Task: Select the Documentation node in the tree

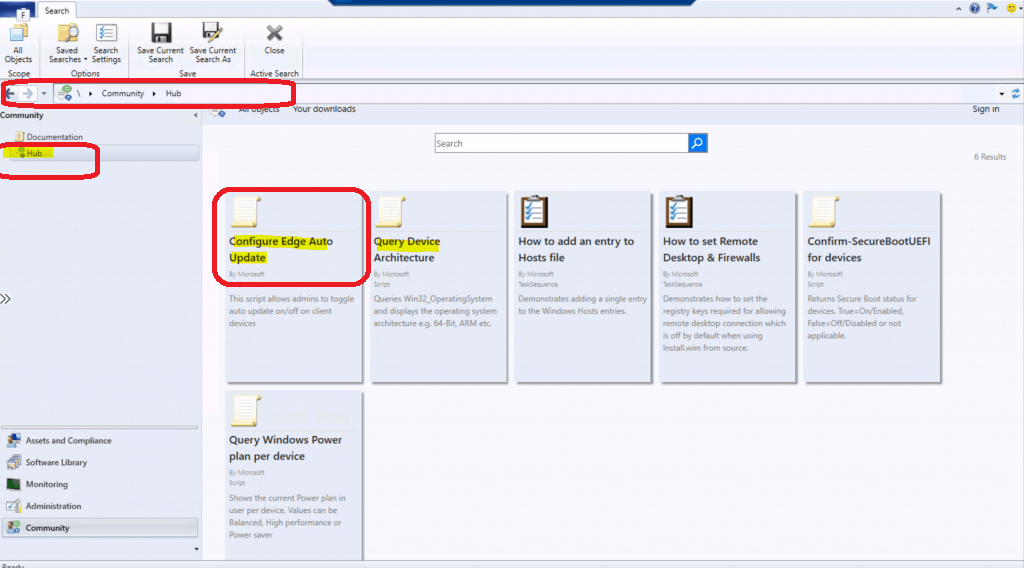Action: [55, 137]
